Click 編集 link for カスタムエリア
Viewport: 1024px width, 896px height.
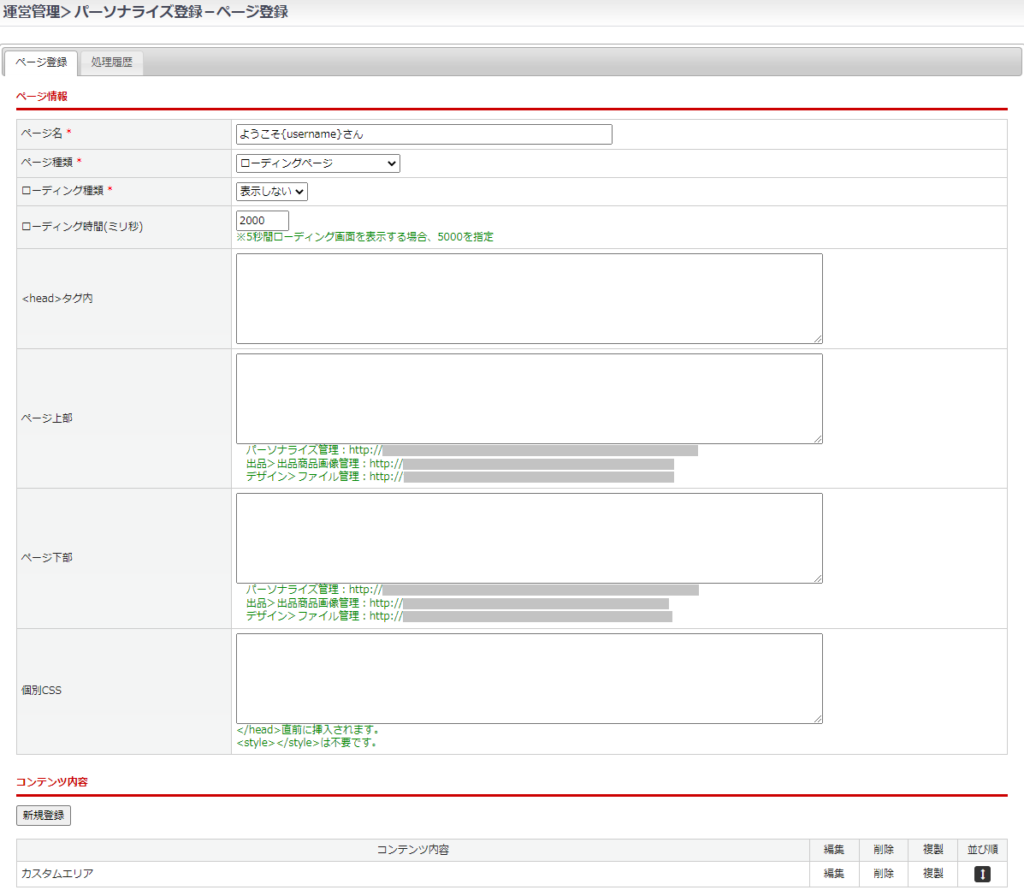(833, 874)
